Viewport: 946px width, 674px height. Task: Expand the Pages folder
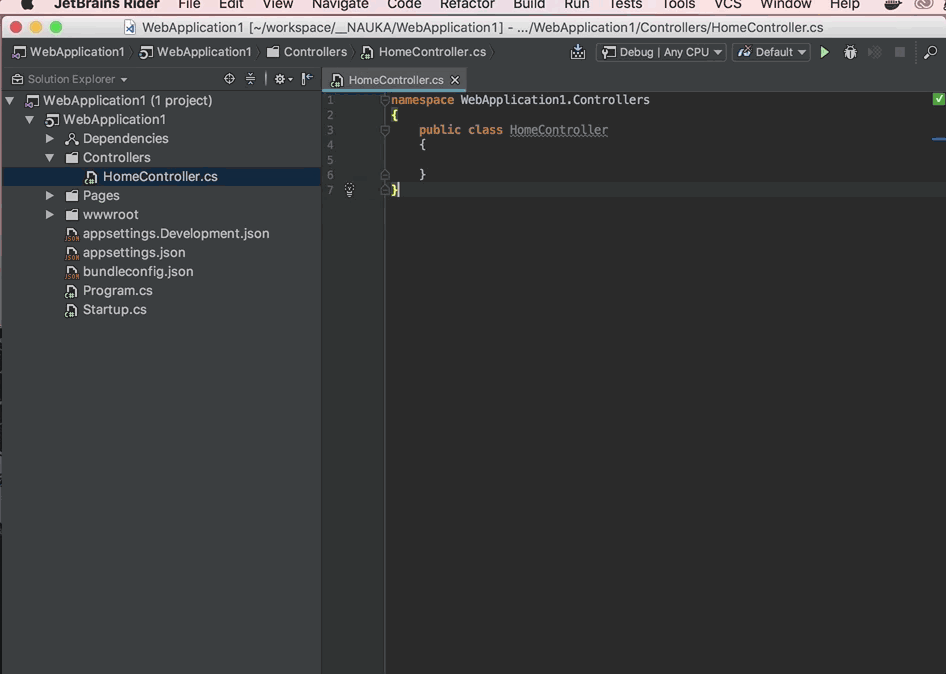(x=50, y=196)
